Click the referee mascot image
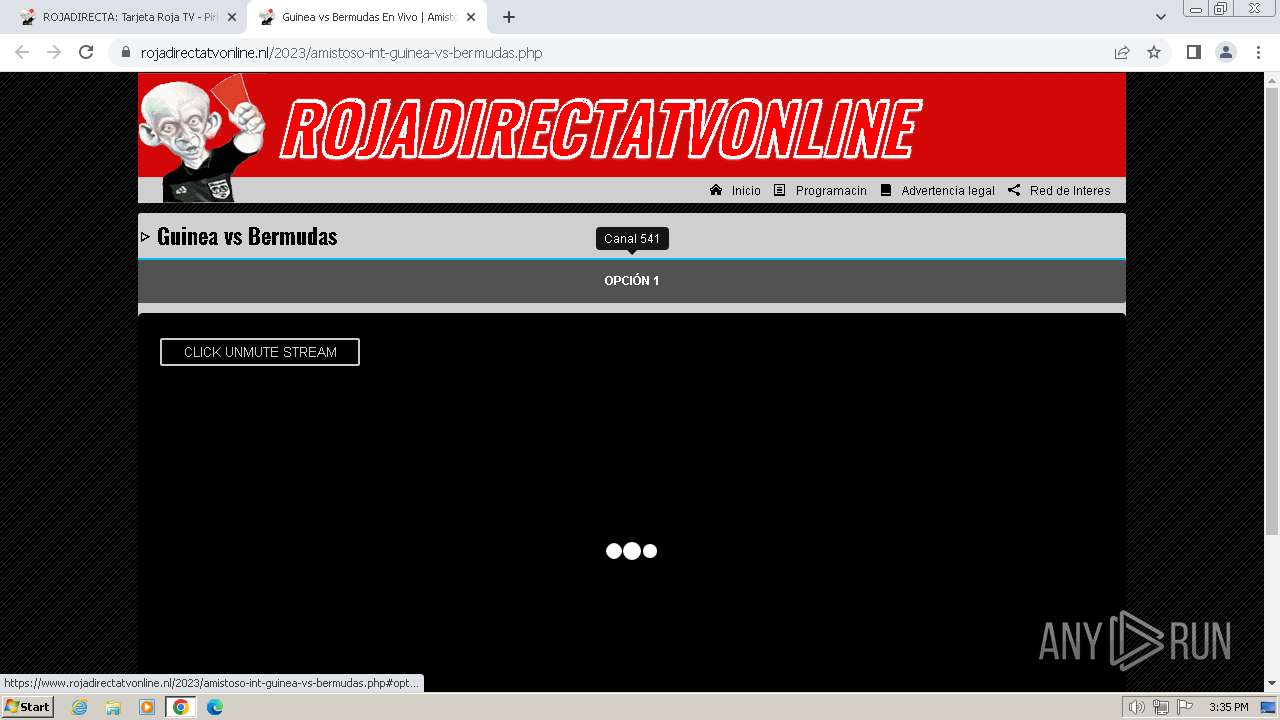 point(203,138)
